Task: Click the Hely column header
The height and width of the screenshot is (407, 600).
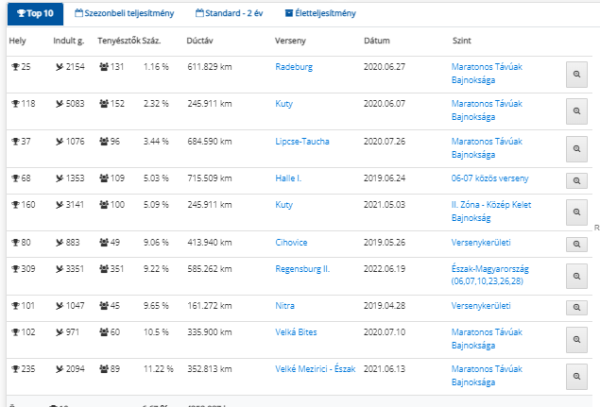Action: point(17,41)
